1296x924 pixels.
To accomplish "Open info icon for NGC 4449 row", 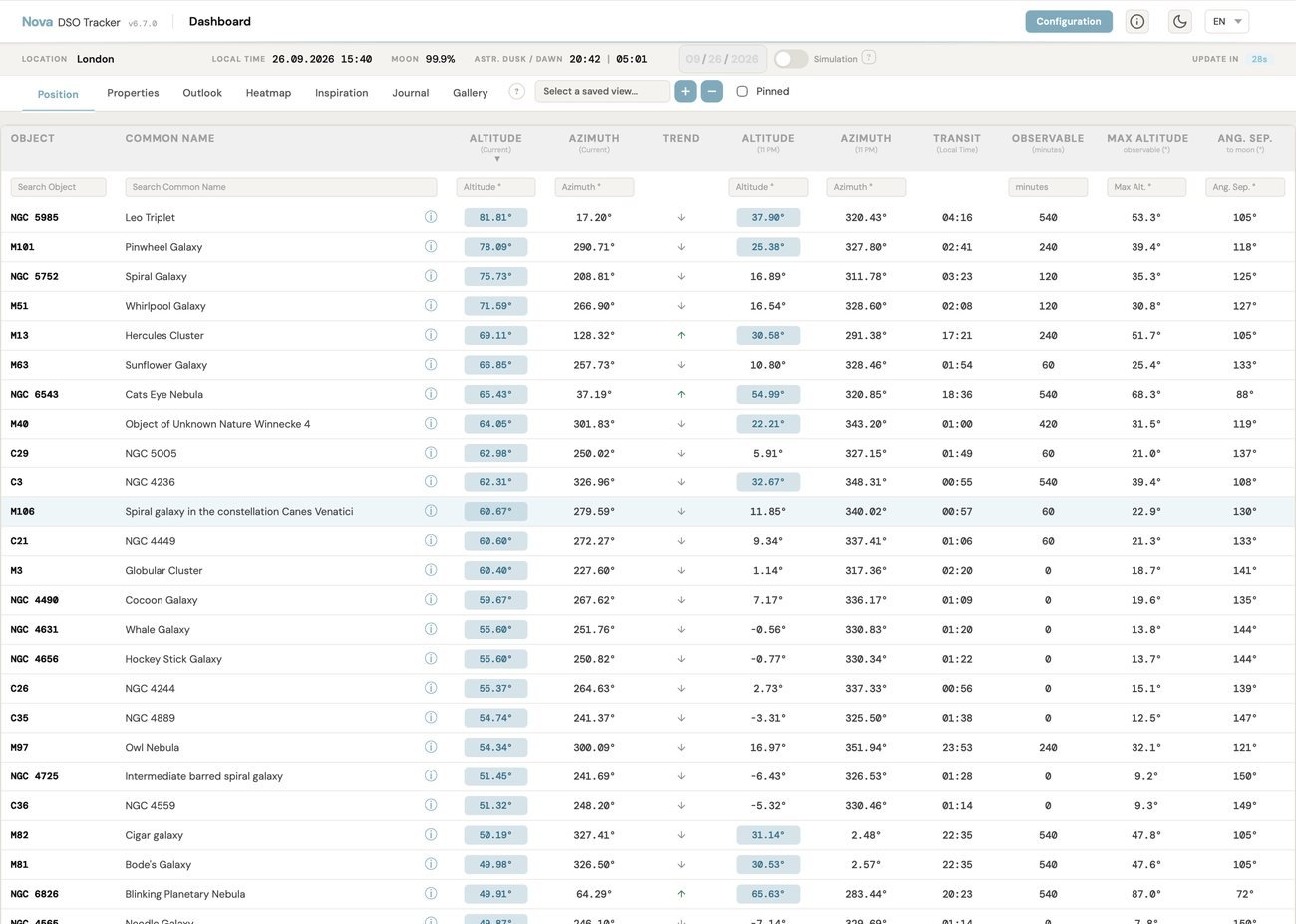I will click(x=431, y=540).
